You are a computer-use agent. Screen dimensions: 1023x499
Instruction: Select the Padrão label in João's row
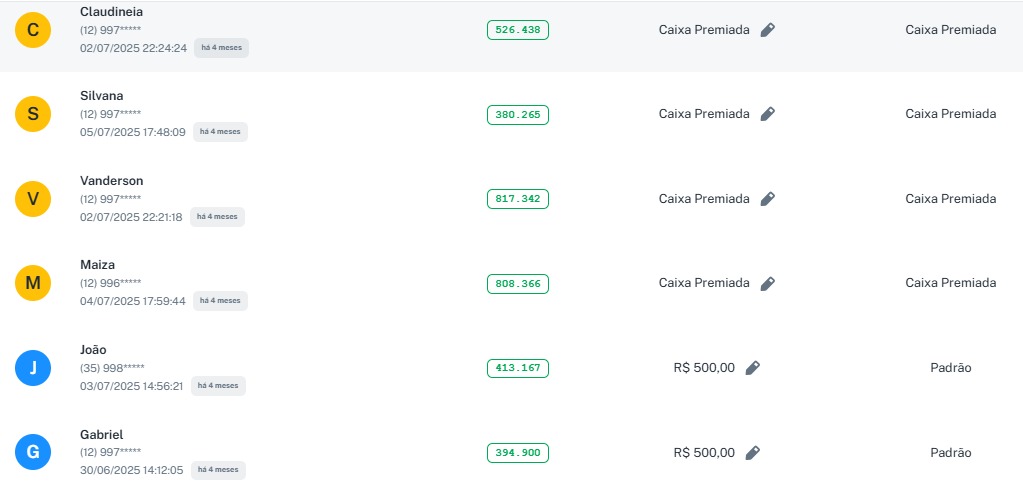coord(950,368)
